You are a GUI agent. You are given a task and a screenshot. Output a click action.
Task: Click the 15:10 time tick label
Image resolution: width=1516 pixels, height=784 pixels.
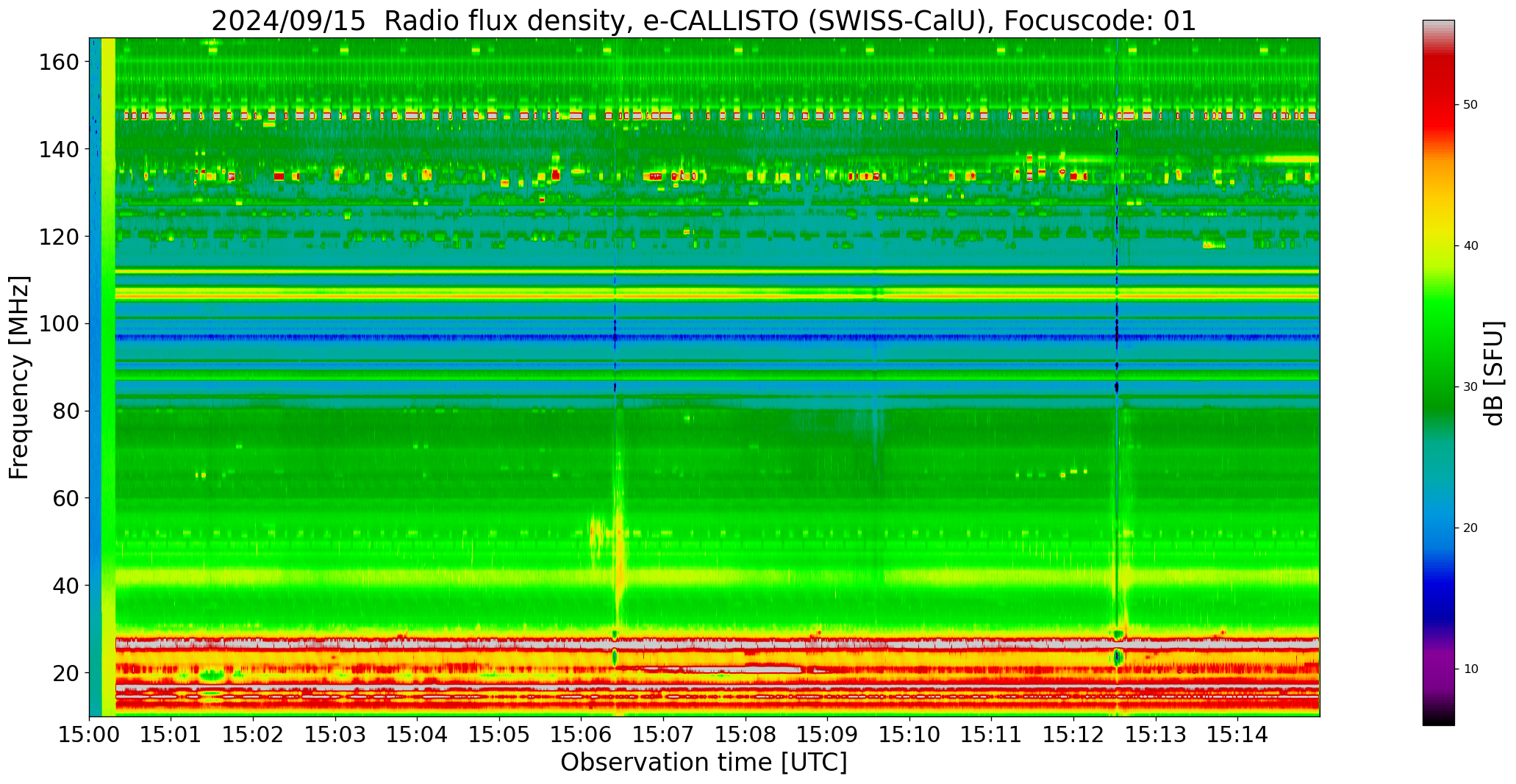pos(909,734)
